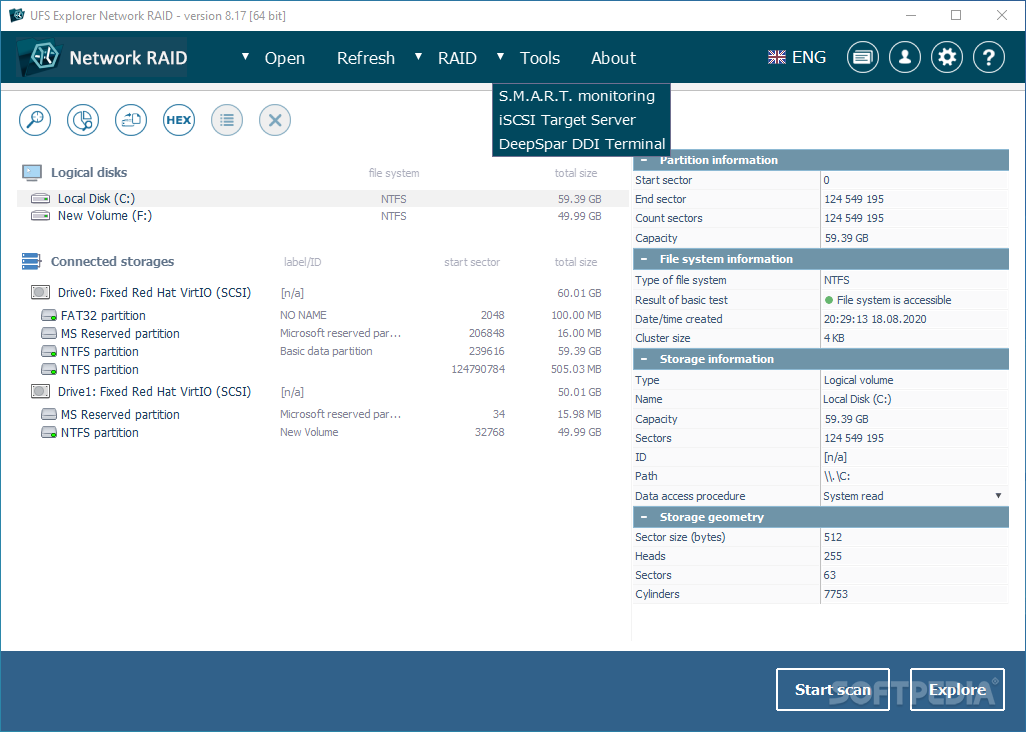
Task: Click the New Volume (F:) drive icon
Action: tap(41, 216)
